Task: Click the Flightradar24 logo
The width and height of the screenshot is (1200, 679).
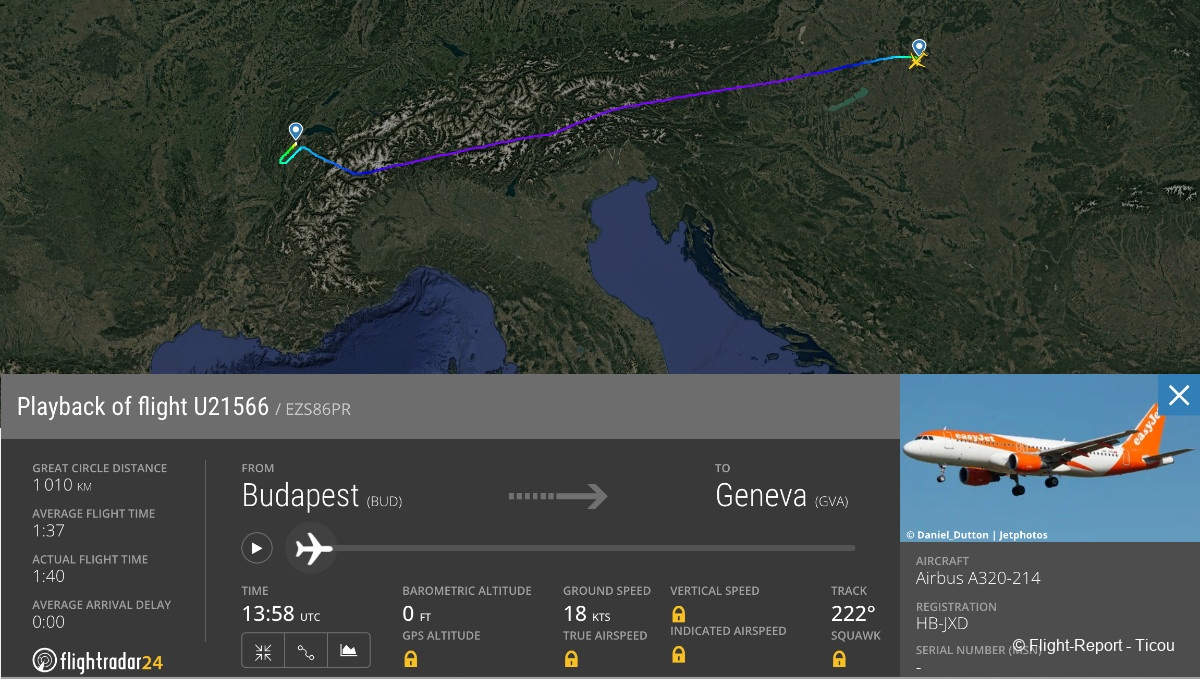Action: [98, 660]
